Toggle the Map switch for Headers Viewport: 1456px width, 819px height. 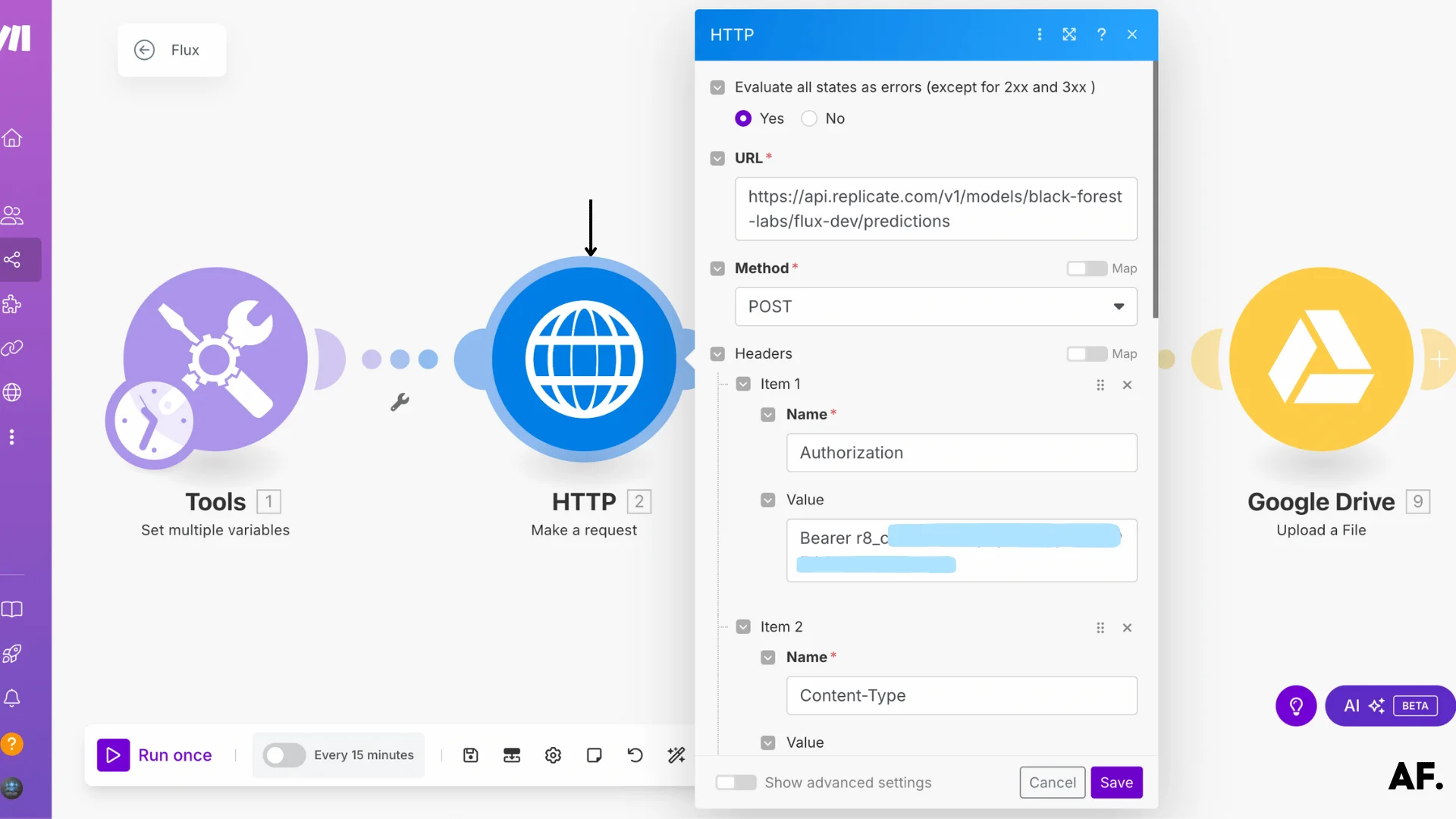click(1086, 354)
